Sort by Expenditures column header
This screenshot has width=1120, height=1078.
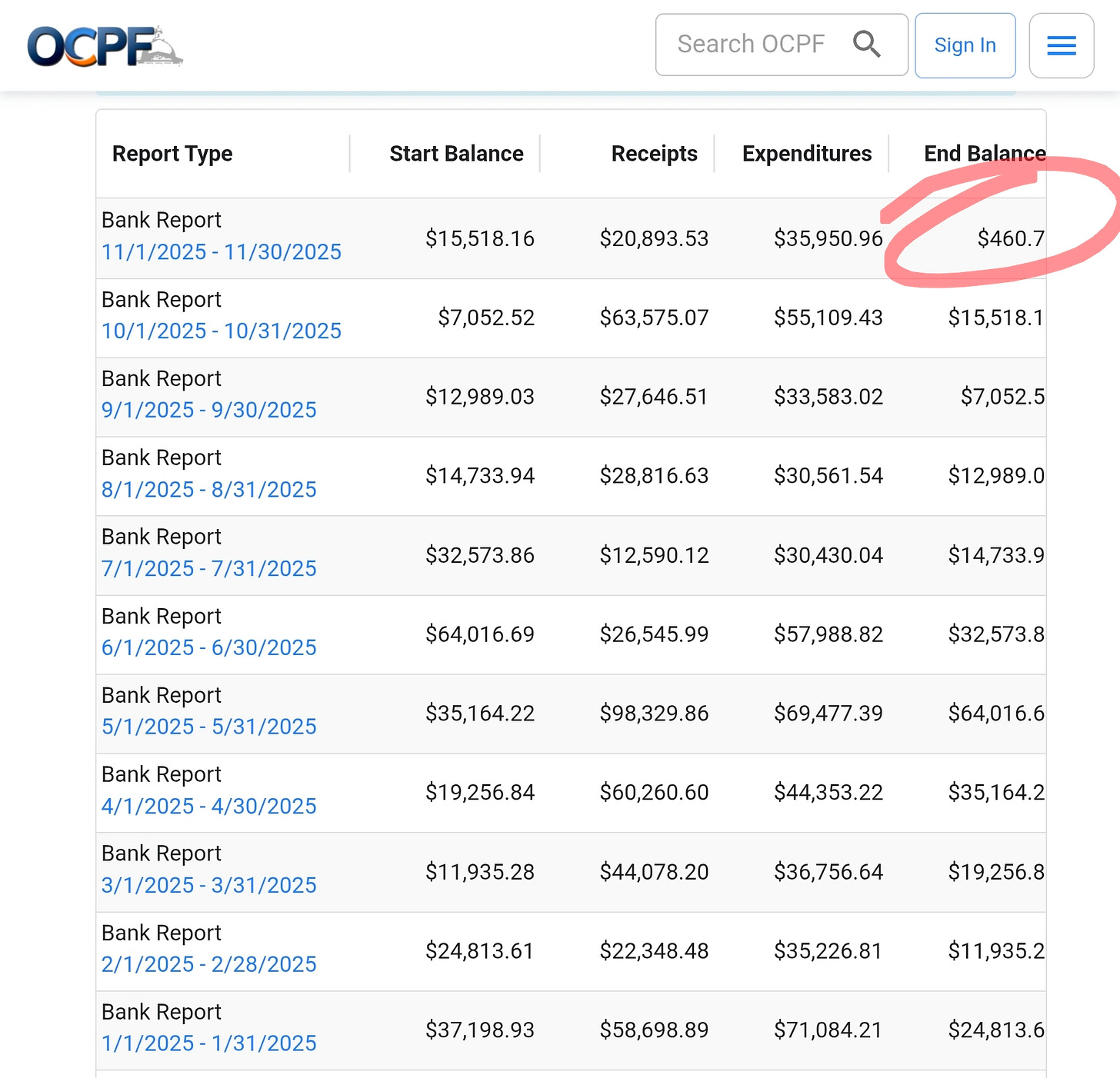807,154
